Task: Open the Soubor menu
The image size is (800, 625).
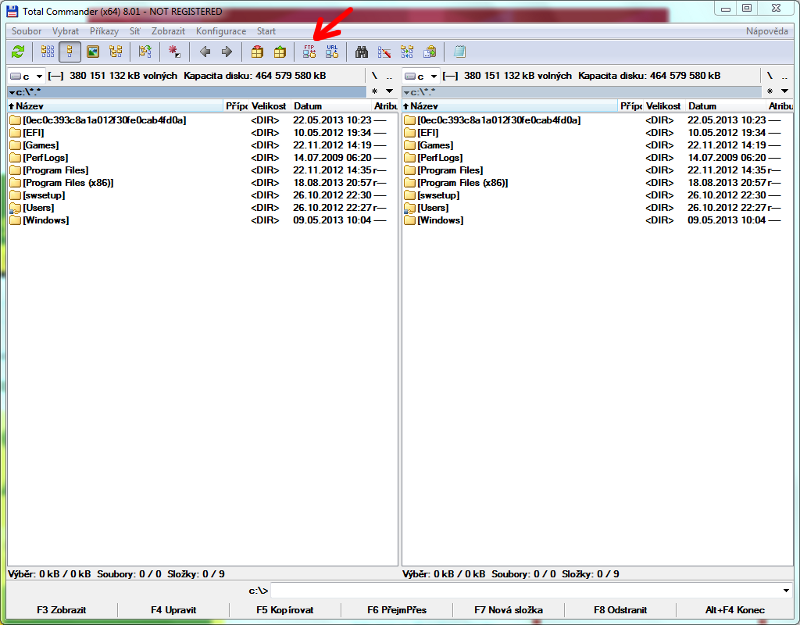Action: 27,31
